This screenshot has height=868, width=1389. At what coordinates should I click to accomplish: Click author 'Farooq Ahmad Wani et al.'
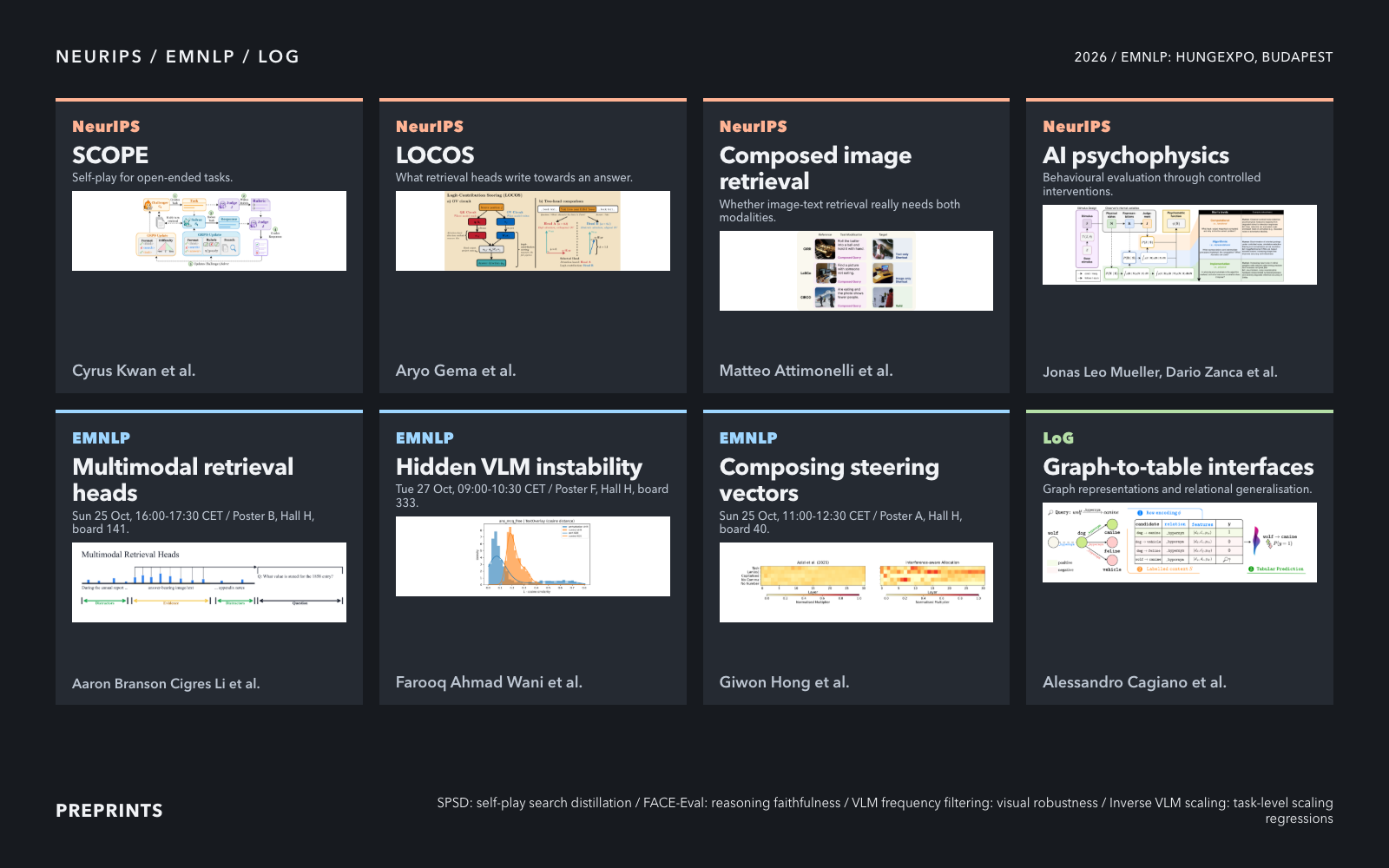point(489,682)
